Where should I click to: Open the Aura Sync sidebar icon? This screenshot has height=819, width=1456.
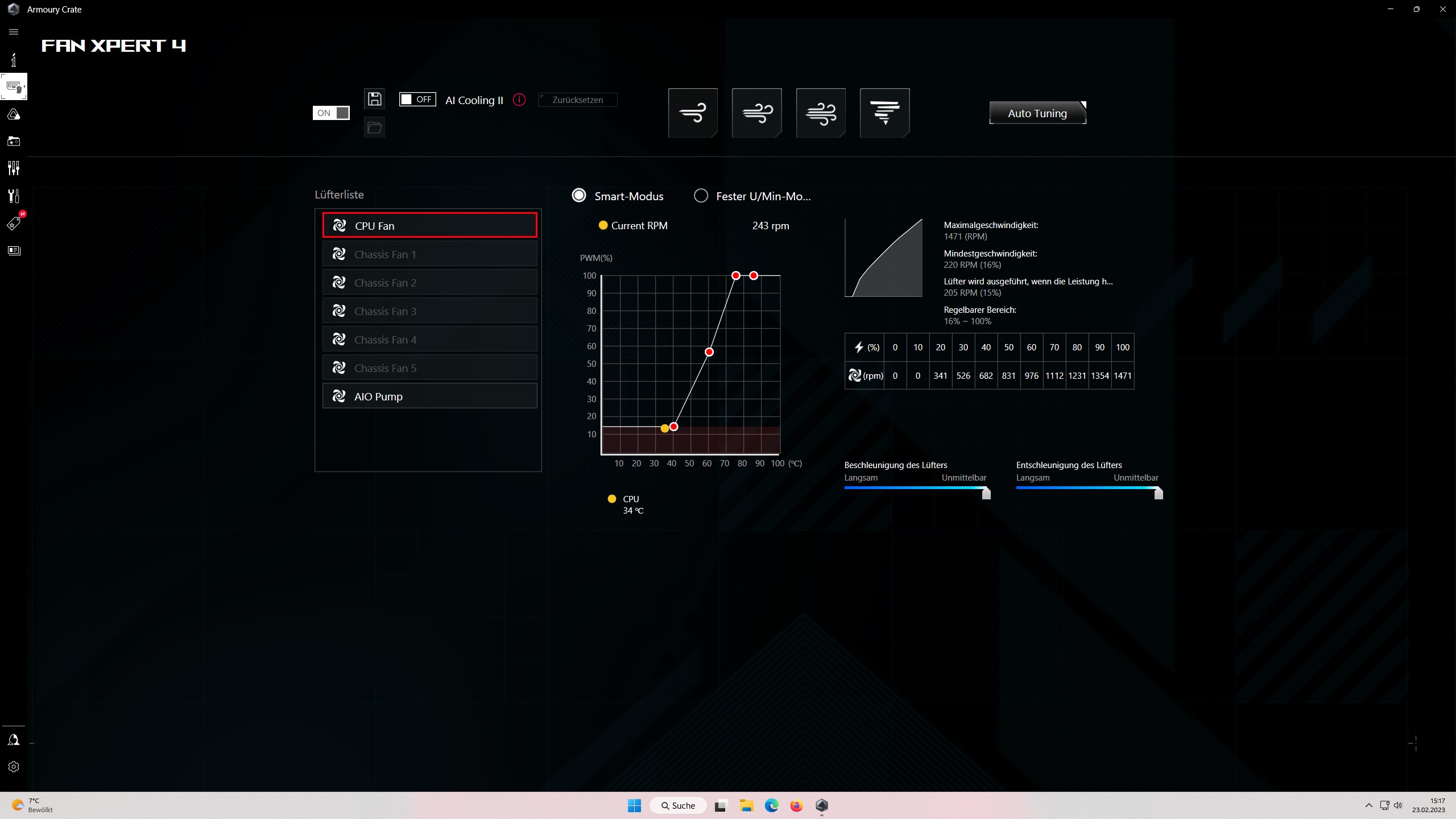tap(14, 114)
